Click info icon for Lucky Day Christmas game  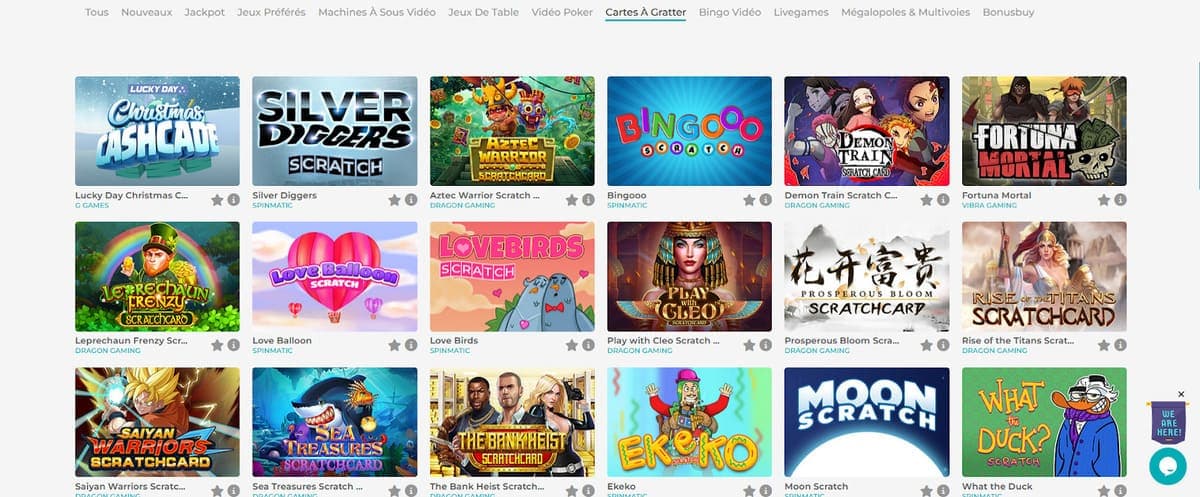pyautogui.click(x=233, y=200)
